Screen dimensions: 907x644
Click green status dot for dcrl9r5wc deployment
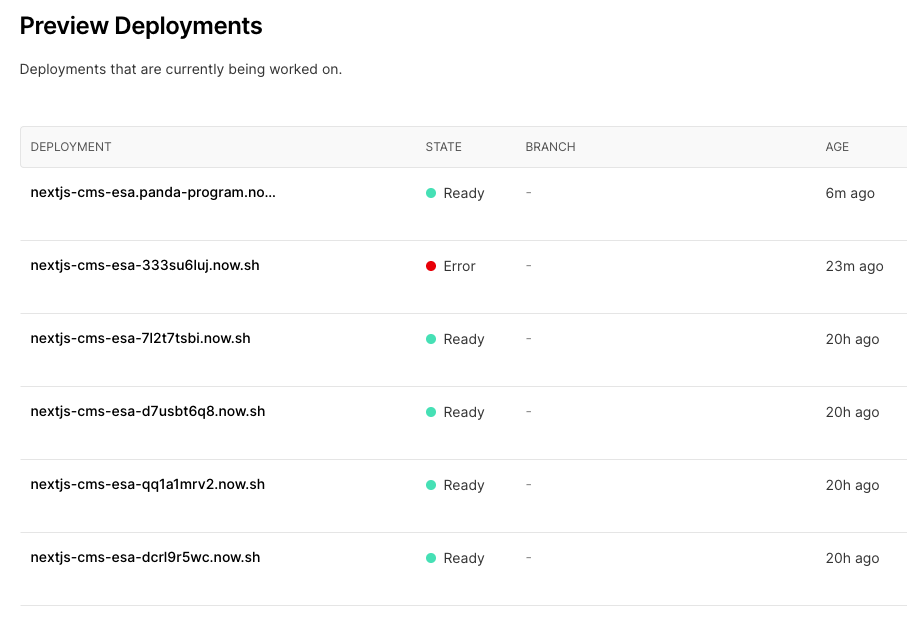click(x=431, y=558)
